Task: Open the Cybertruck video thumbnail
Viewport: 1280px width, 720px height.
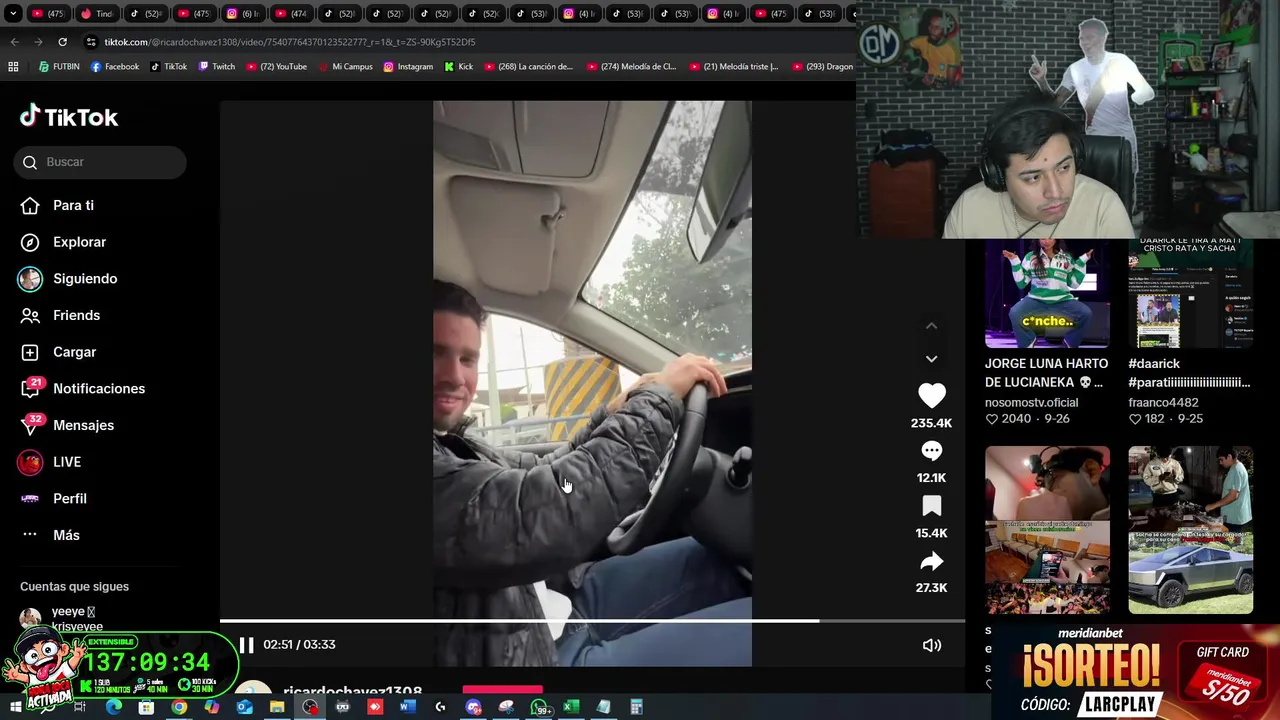Action: pyautogui.click(x=1190, y=530)
